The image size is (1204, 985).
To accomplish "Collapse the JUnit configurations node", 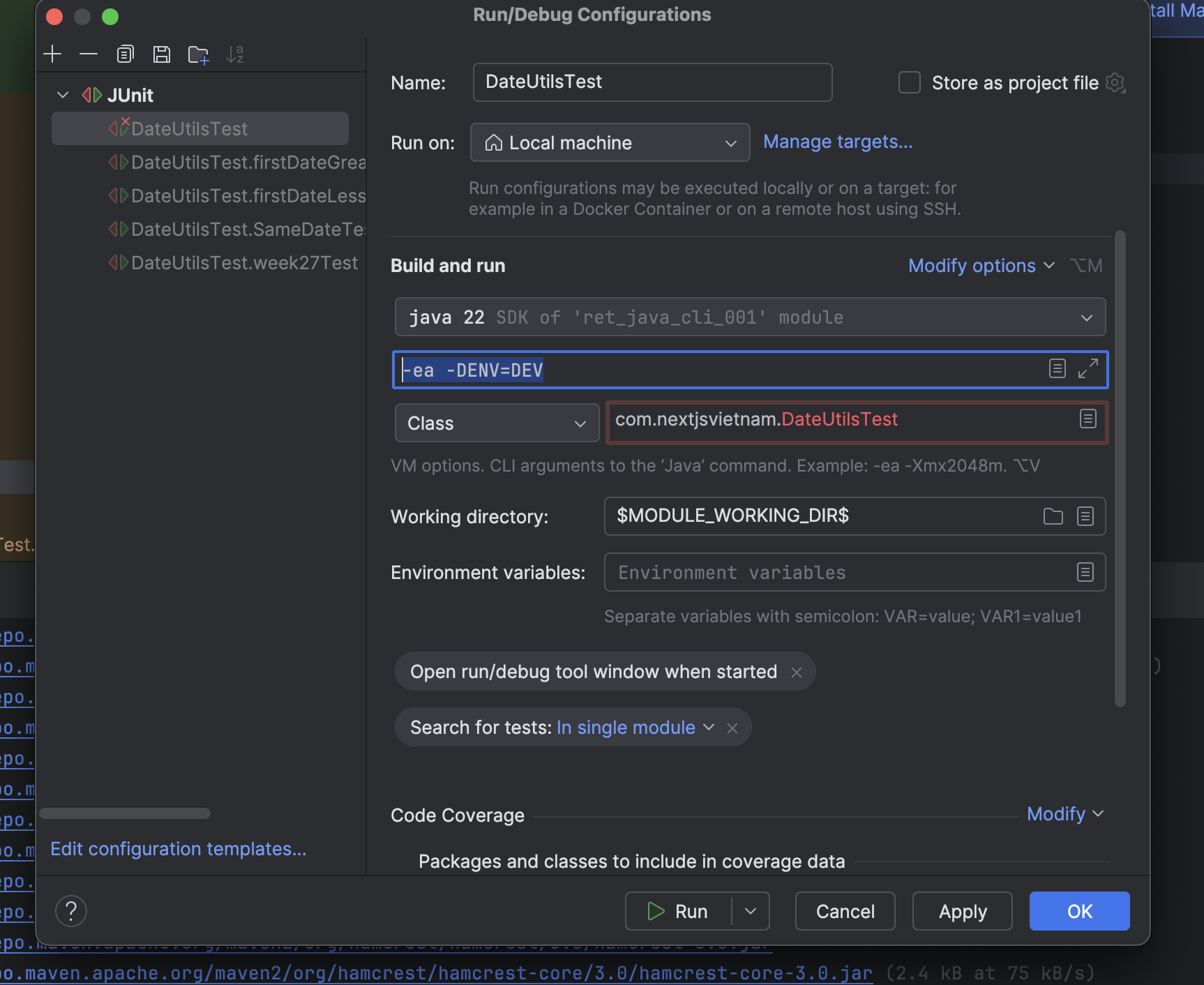I will tap(63, 95).
